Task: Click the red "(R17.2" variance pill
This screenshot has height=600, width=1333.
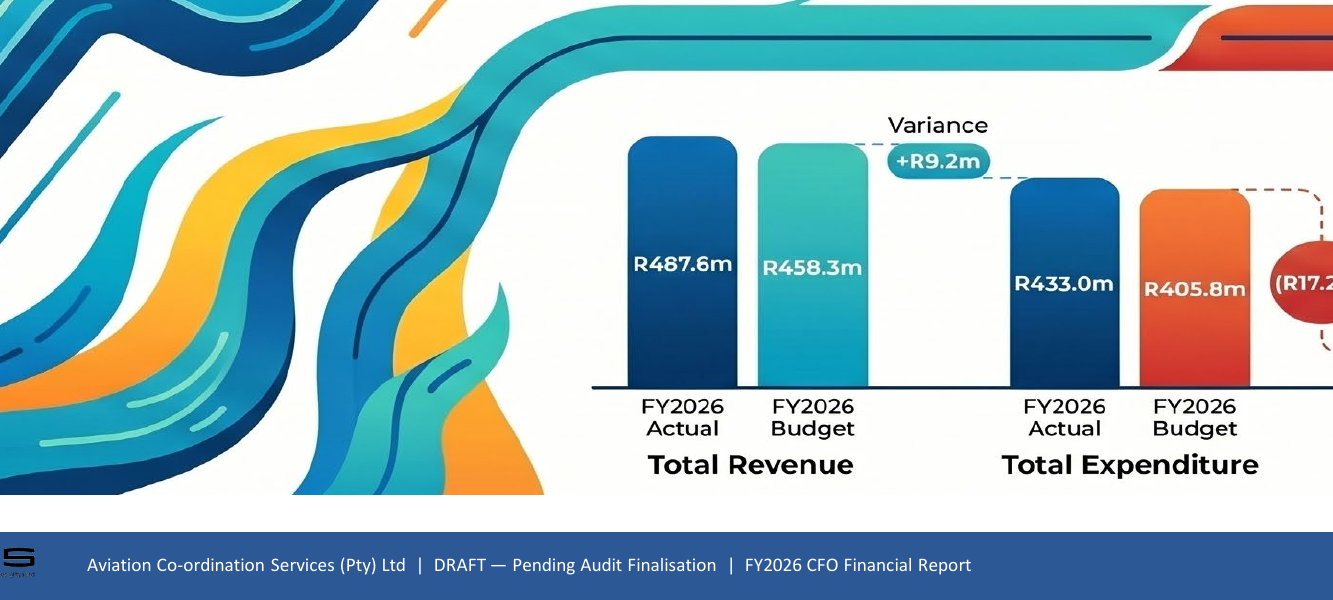Action: [1301, 283]
